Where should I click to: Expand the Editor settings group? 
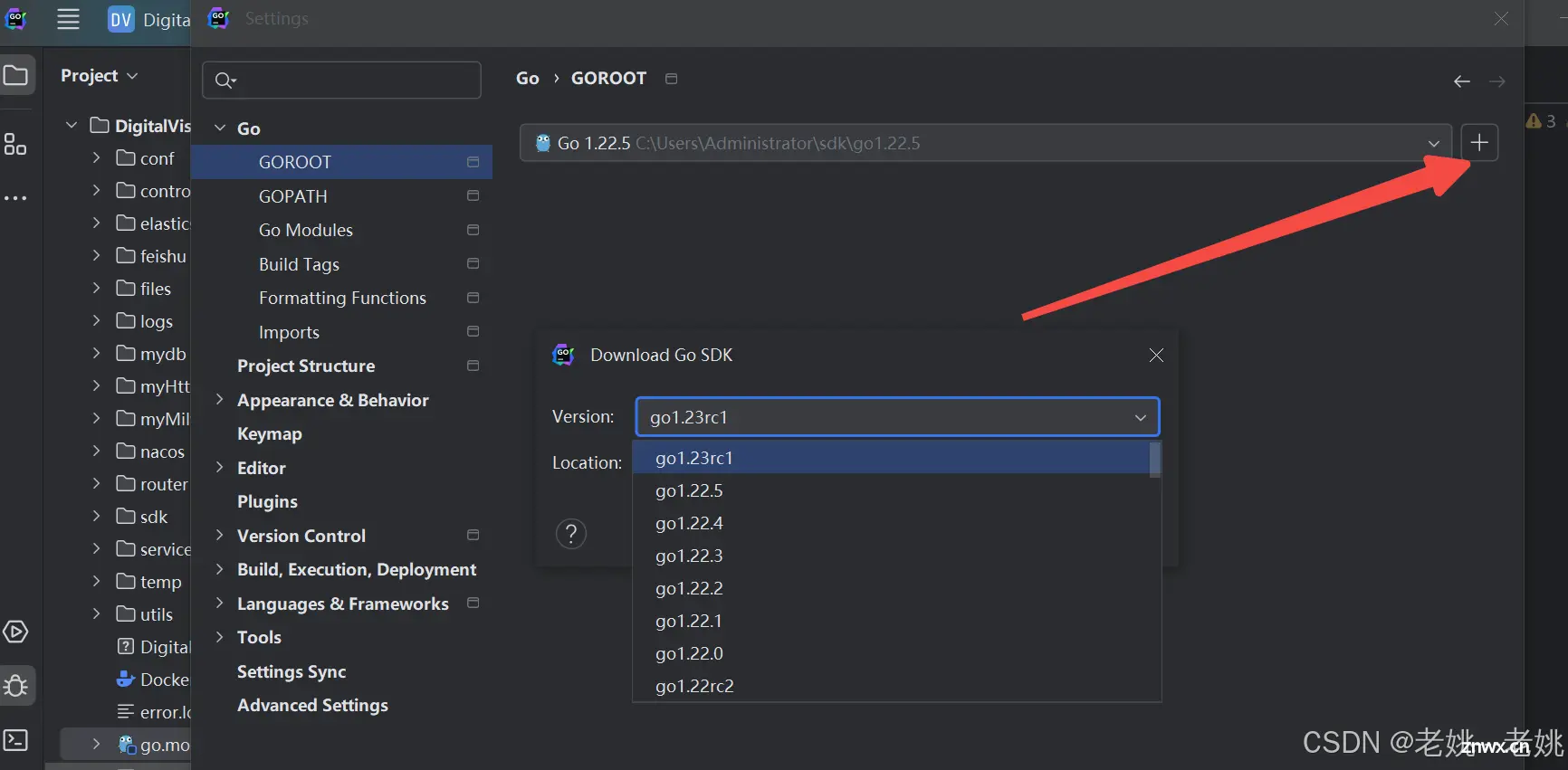click(220, 467)
